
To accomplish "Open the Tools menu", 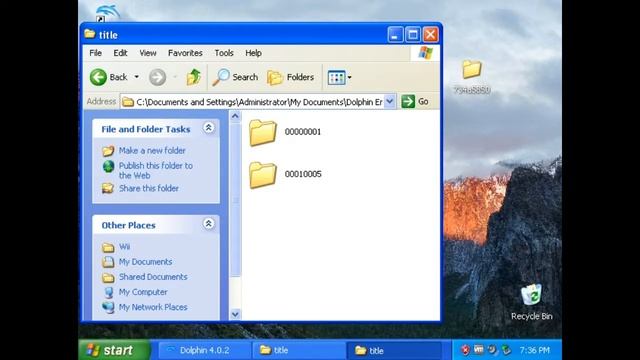I will [x=224, y=53].
